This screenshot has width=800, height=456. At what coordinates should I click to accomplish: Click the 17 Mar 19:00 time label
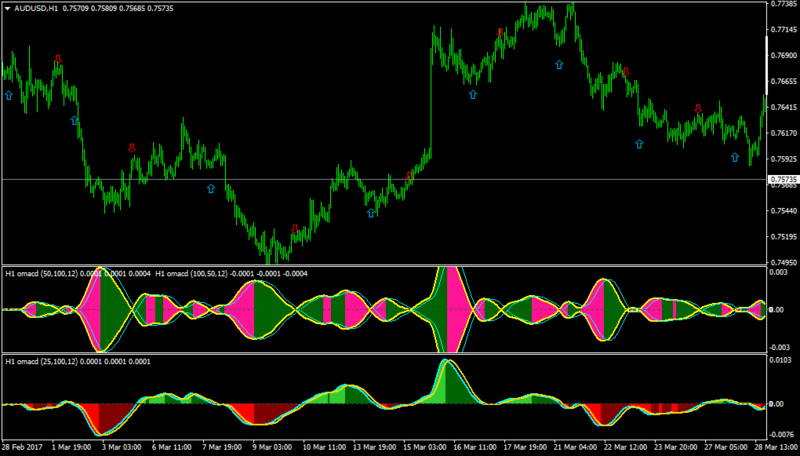click(x=526, y=447)
